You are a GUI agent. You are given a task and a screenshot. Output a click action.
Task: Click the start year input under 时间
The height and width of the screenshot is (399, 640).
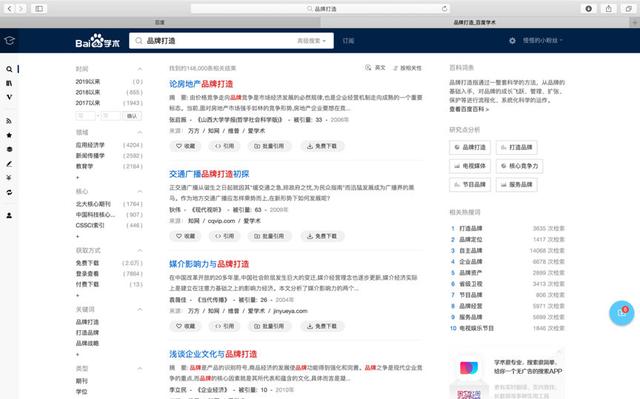pyautogui.click(x=86, y=116)
